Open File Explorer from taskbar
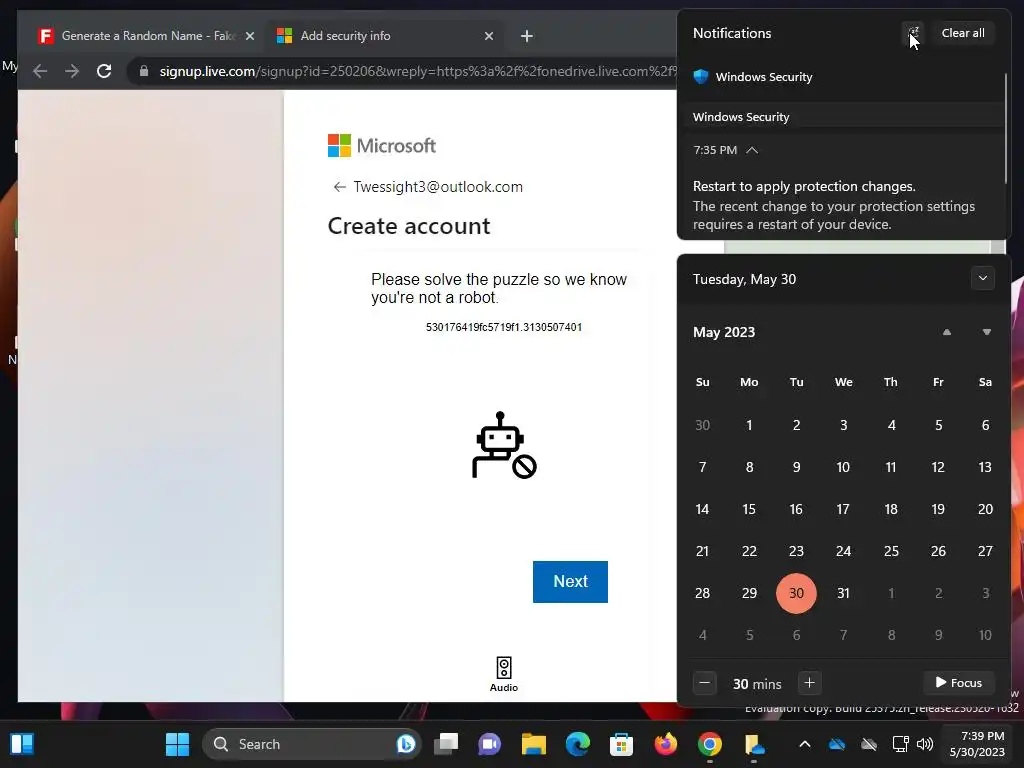This screenshot has width=1024, height=768. pos(533,744)
